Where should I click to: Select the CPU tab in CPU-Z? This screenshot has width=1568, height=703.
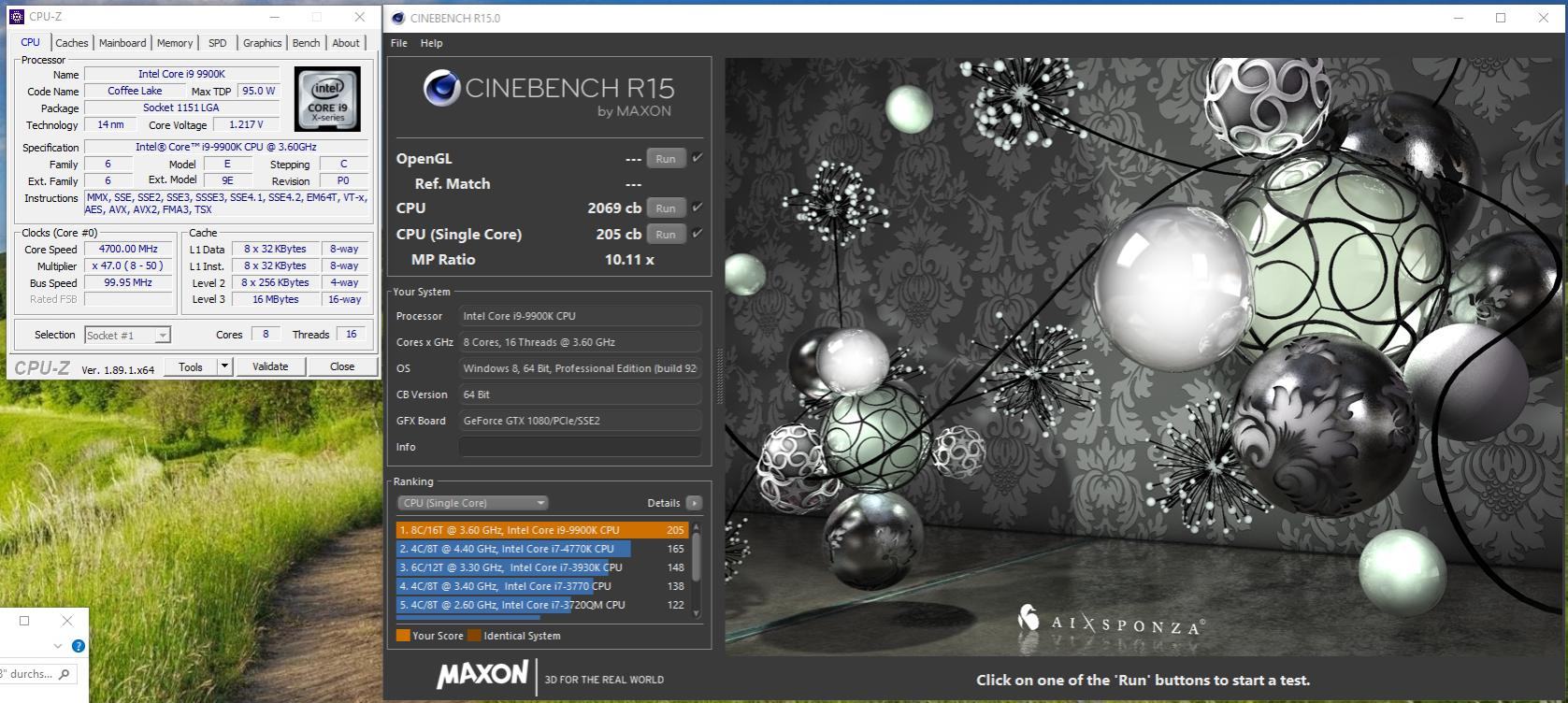tap(31, 42)
